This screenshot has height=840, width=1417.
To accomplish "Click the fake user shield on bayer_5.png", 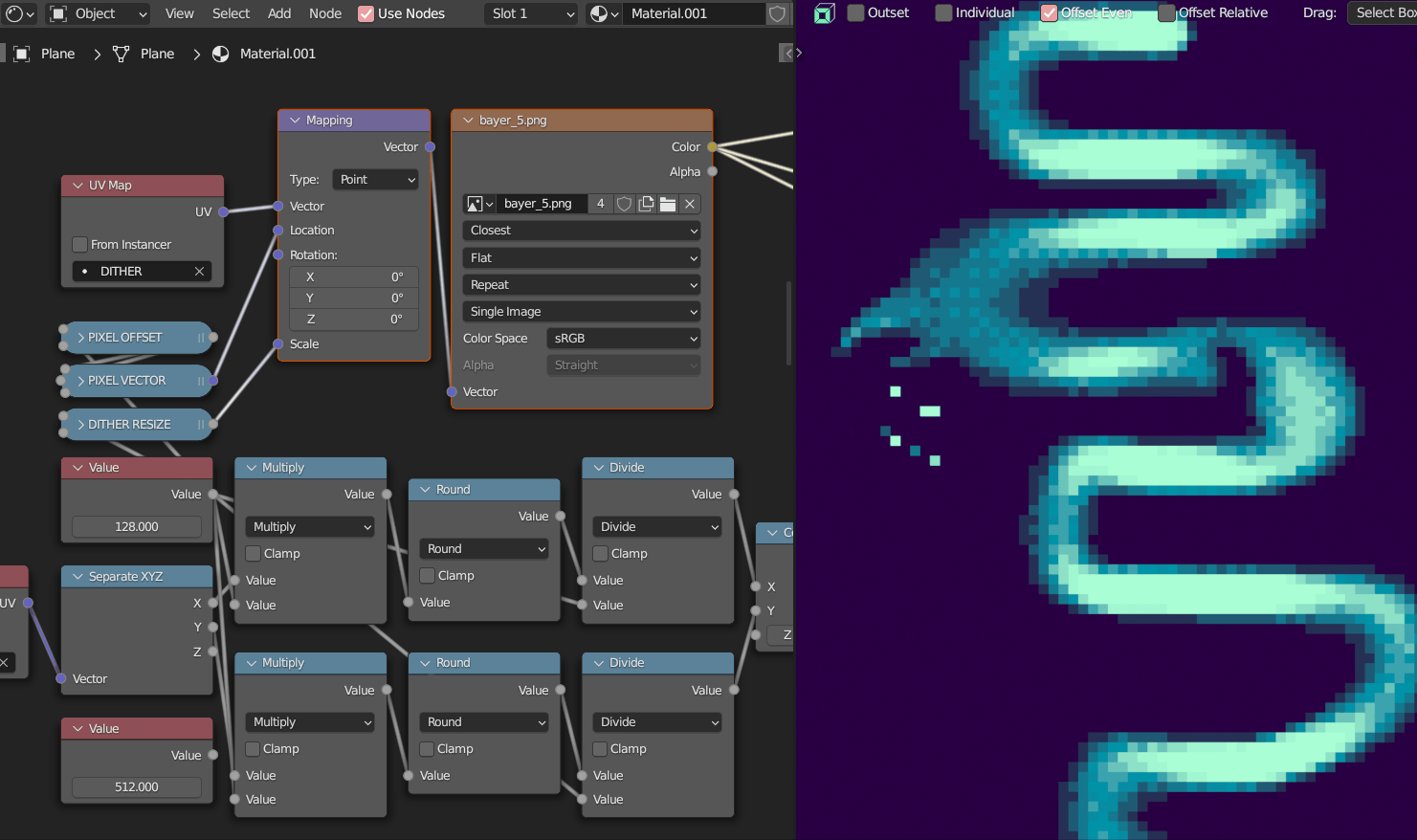I will (624, 204).
